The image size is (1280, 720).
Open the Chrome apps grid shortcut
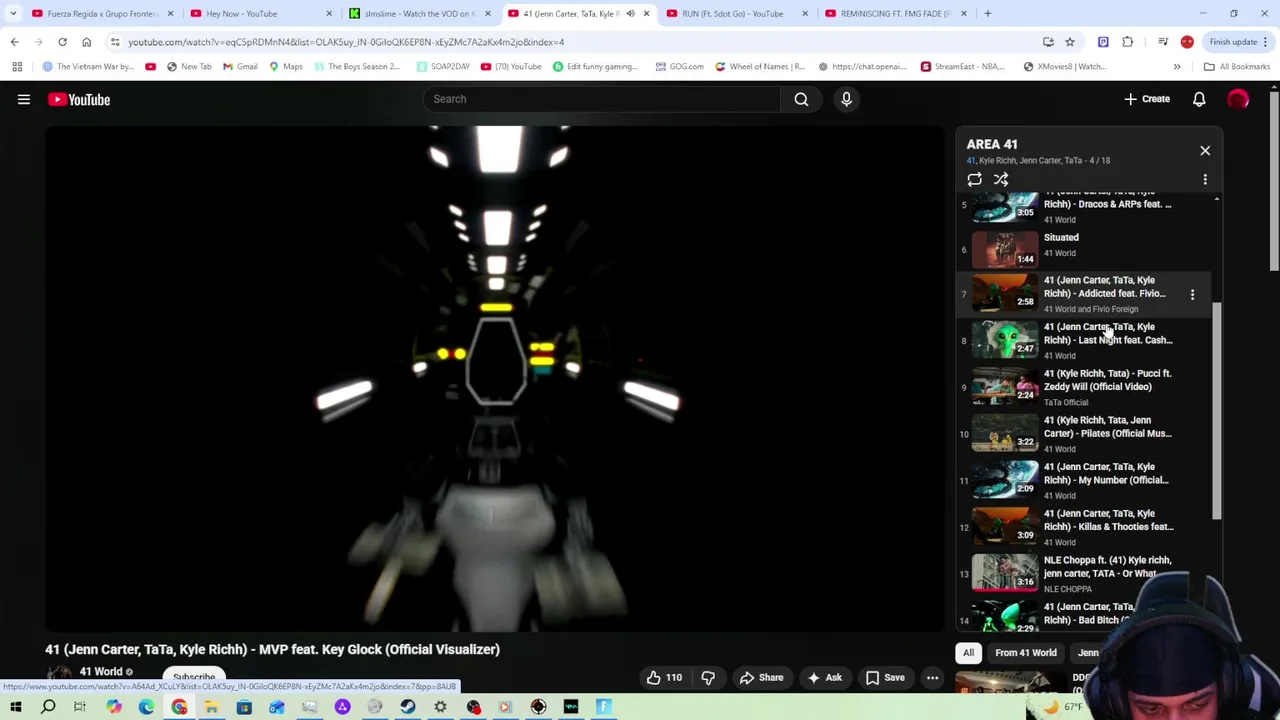(17, 67)
